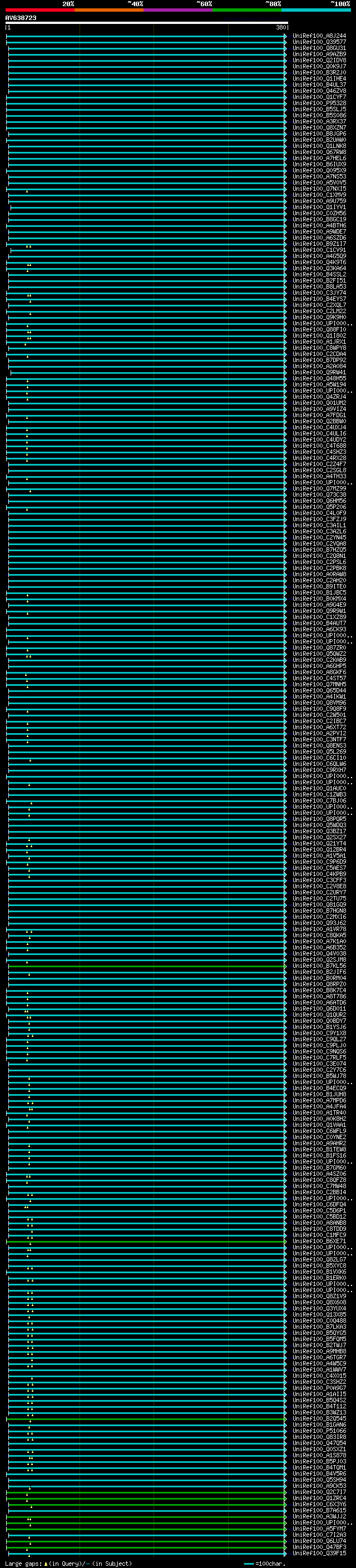
Task: Click the purple ~60% identity legend segment
Action: click(177, 10)
